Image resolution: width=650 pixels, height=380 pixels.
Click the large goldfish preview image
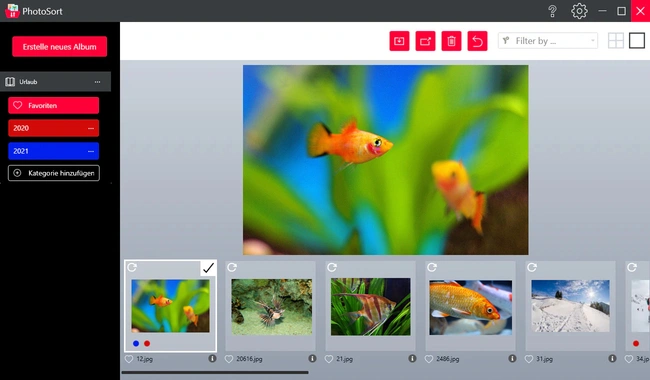[x=386, y=160]
